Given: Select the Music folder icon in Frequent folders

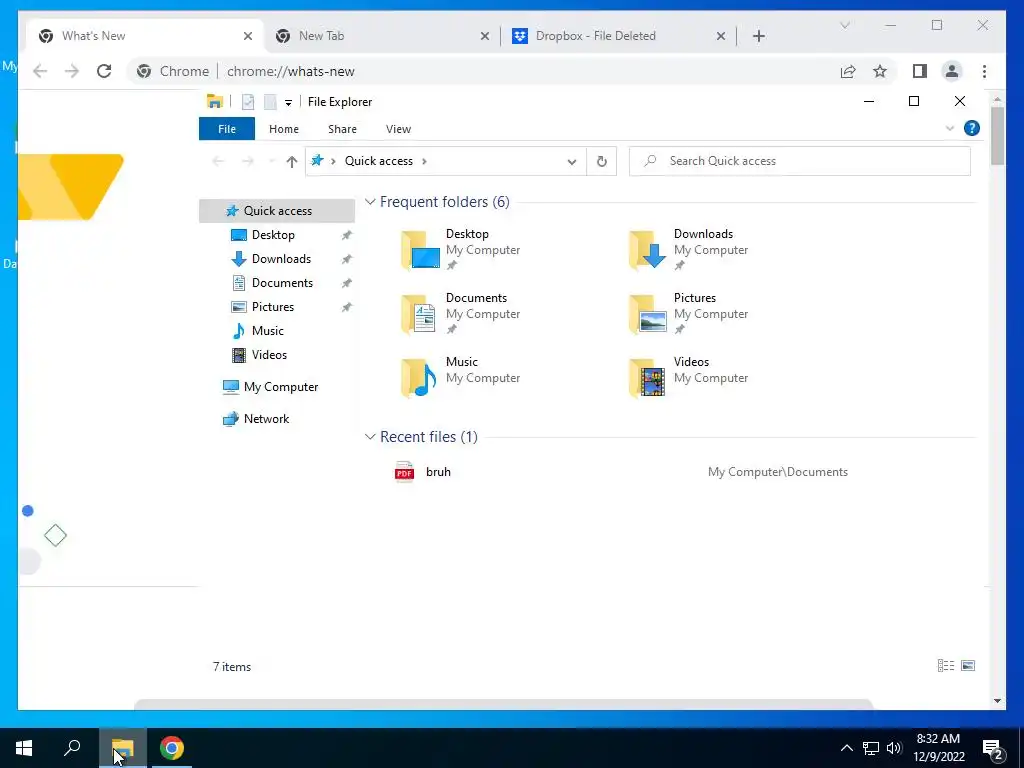Looking at the screenshot, I should [419, 378].
